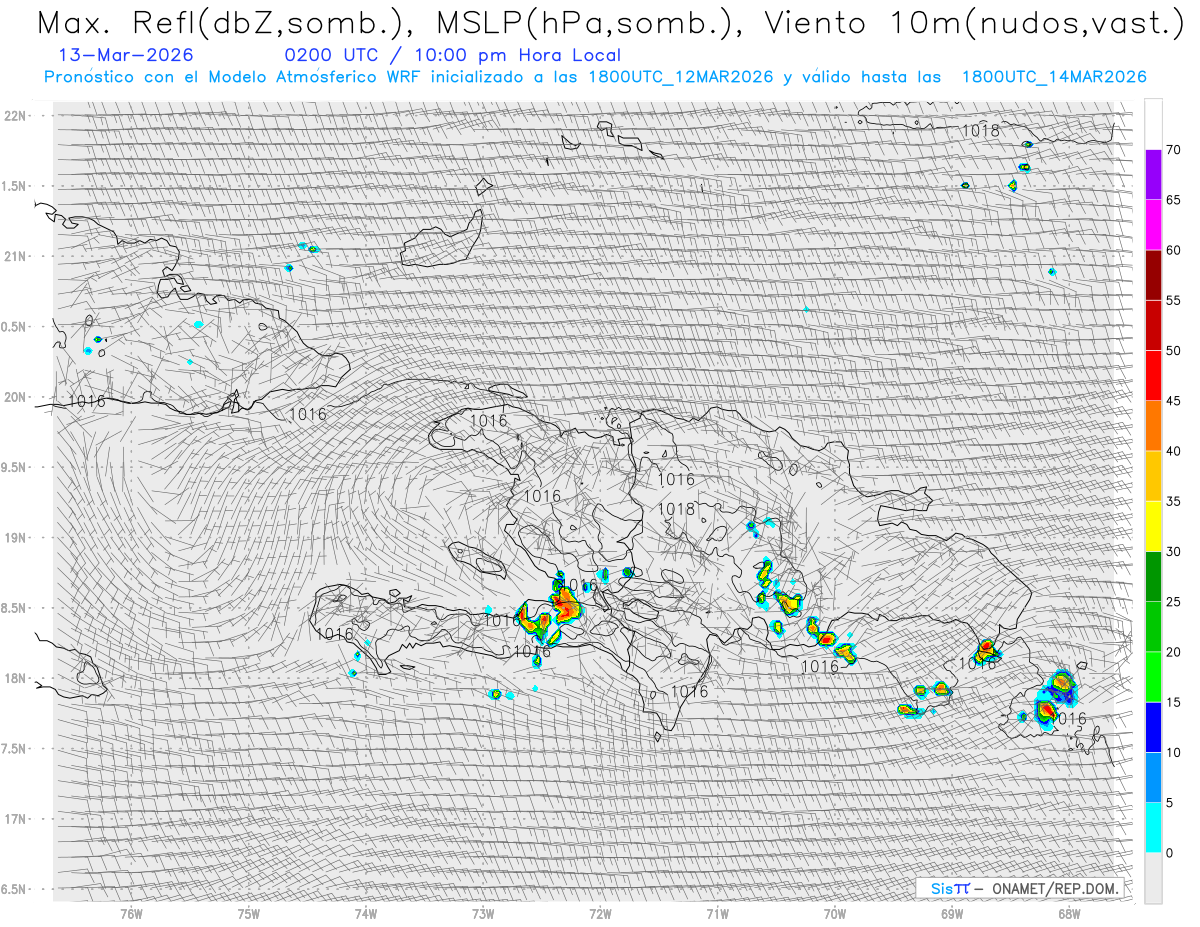
Task: Click the '9.5N' latitude axis label
Action: click(x=15, y=467)
